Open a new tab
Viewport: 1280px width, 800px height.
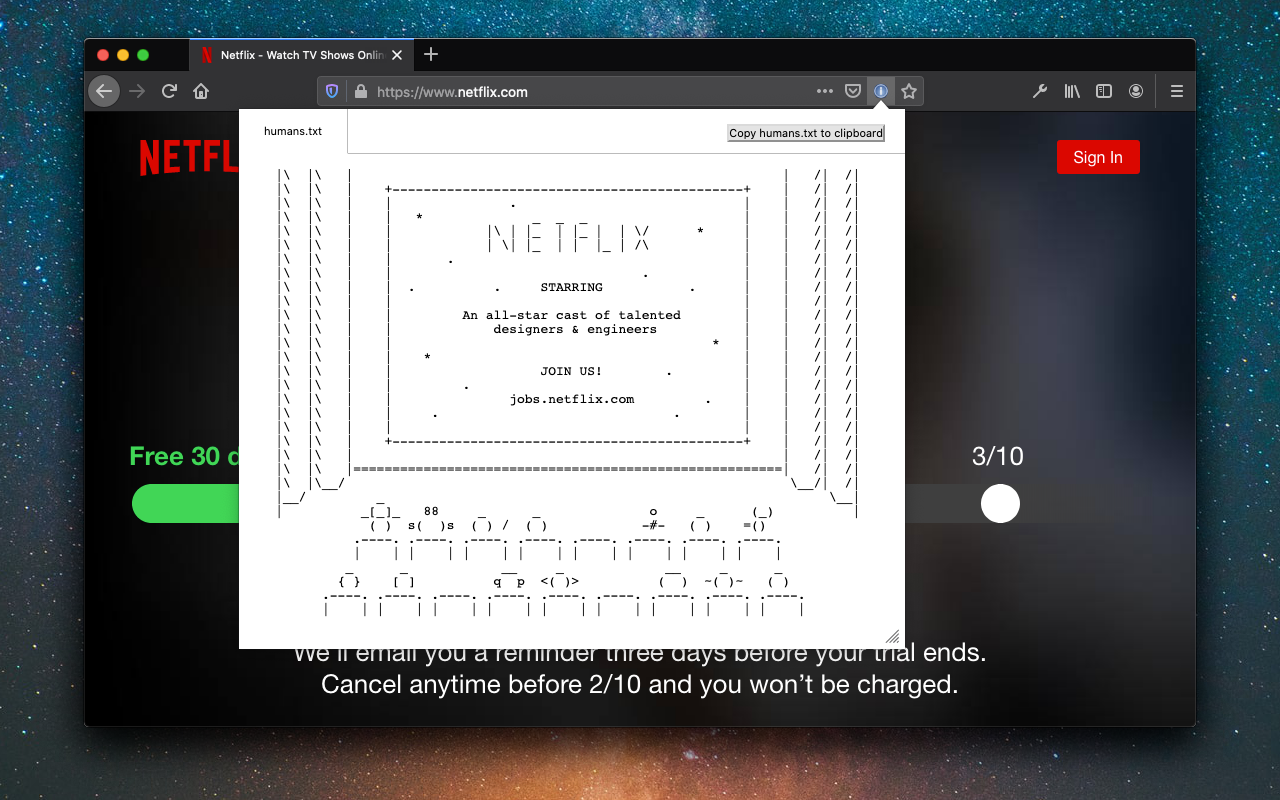(431, 54)
